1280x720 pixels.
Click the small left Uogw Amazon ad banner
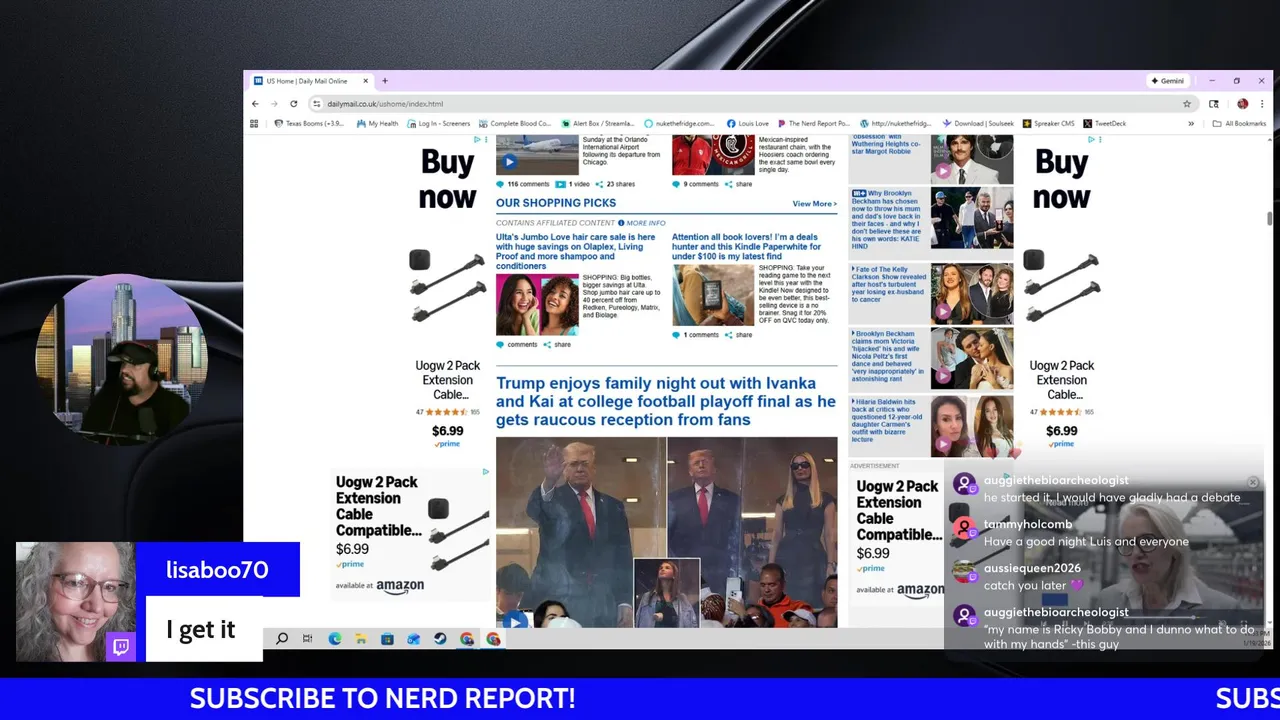click(x=411, y=535)
